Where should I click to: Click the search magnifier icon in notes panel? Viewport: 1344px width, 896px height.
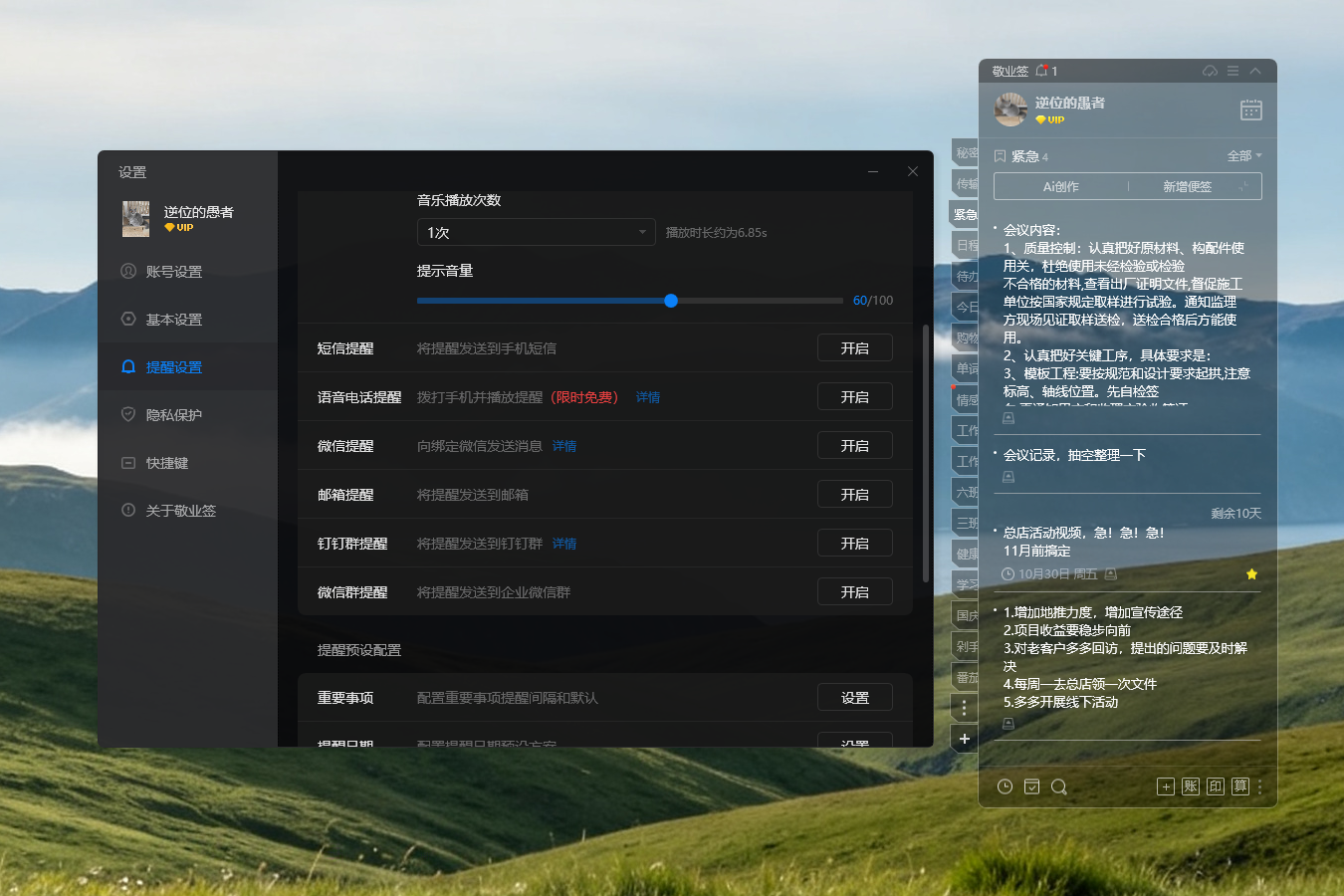click(1059, 786)
